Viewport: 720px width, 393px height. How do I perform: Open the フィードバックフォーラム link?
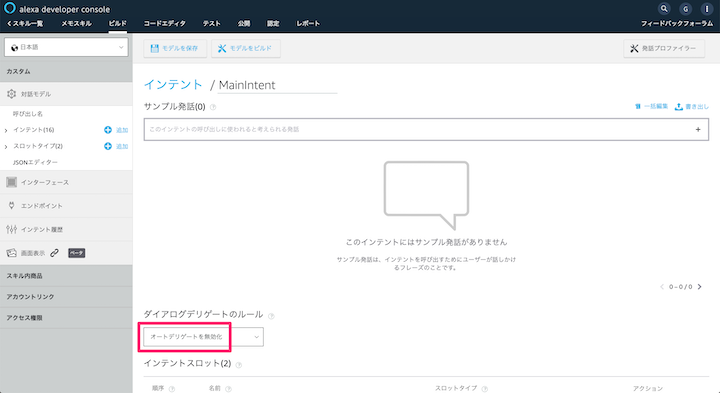click(x=677, y=23)
